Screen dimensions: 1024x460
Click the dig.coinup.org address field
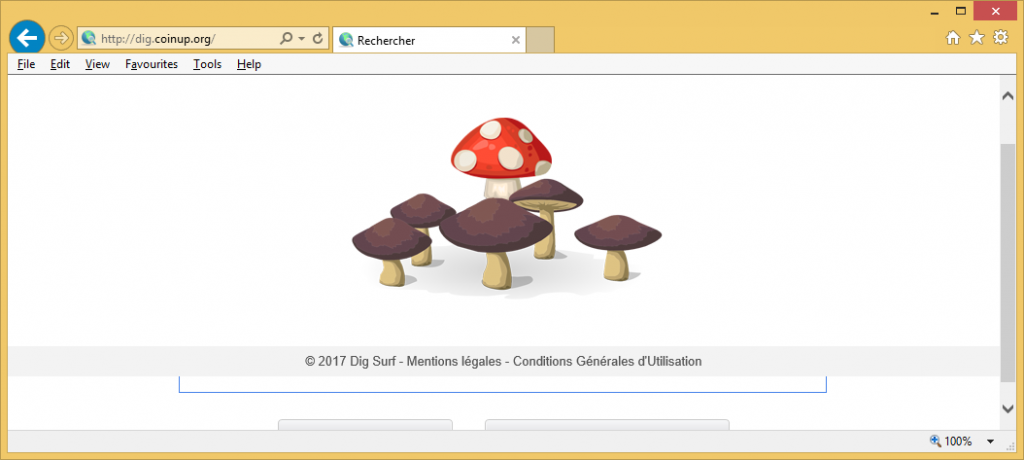click(180, 39)
